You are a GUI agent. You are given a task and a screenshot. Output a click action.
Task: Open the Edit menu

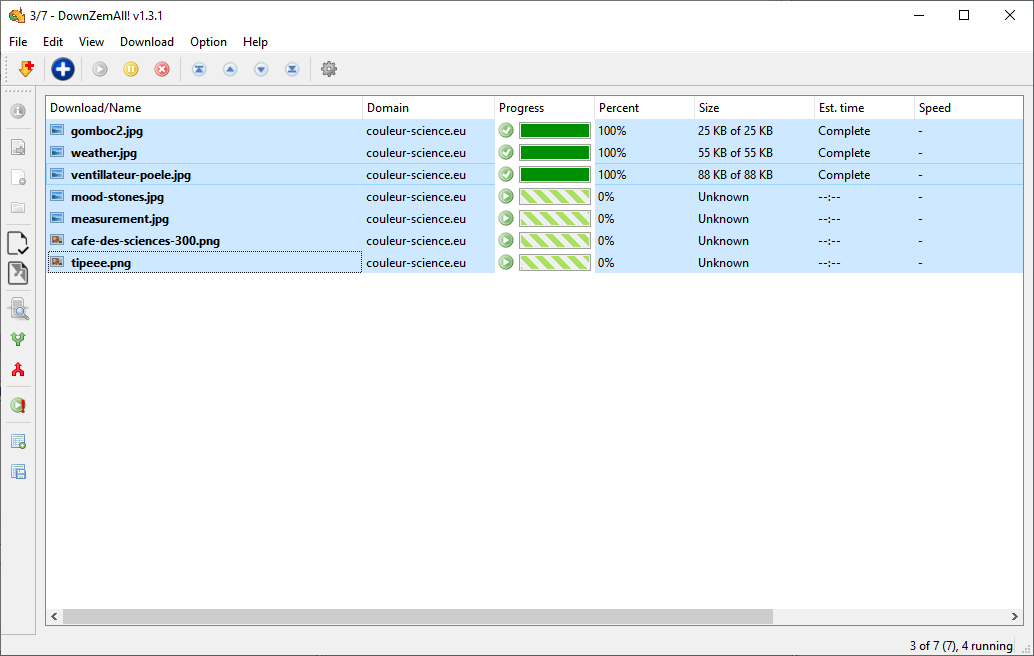click(x=53, y=42)
